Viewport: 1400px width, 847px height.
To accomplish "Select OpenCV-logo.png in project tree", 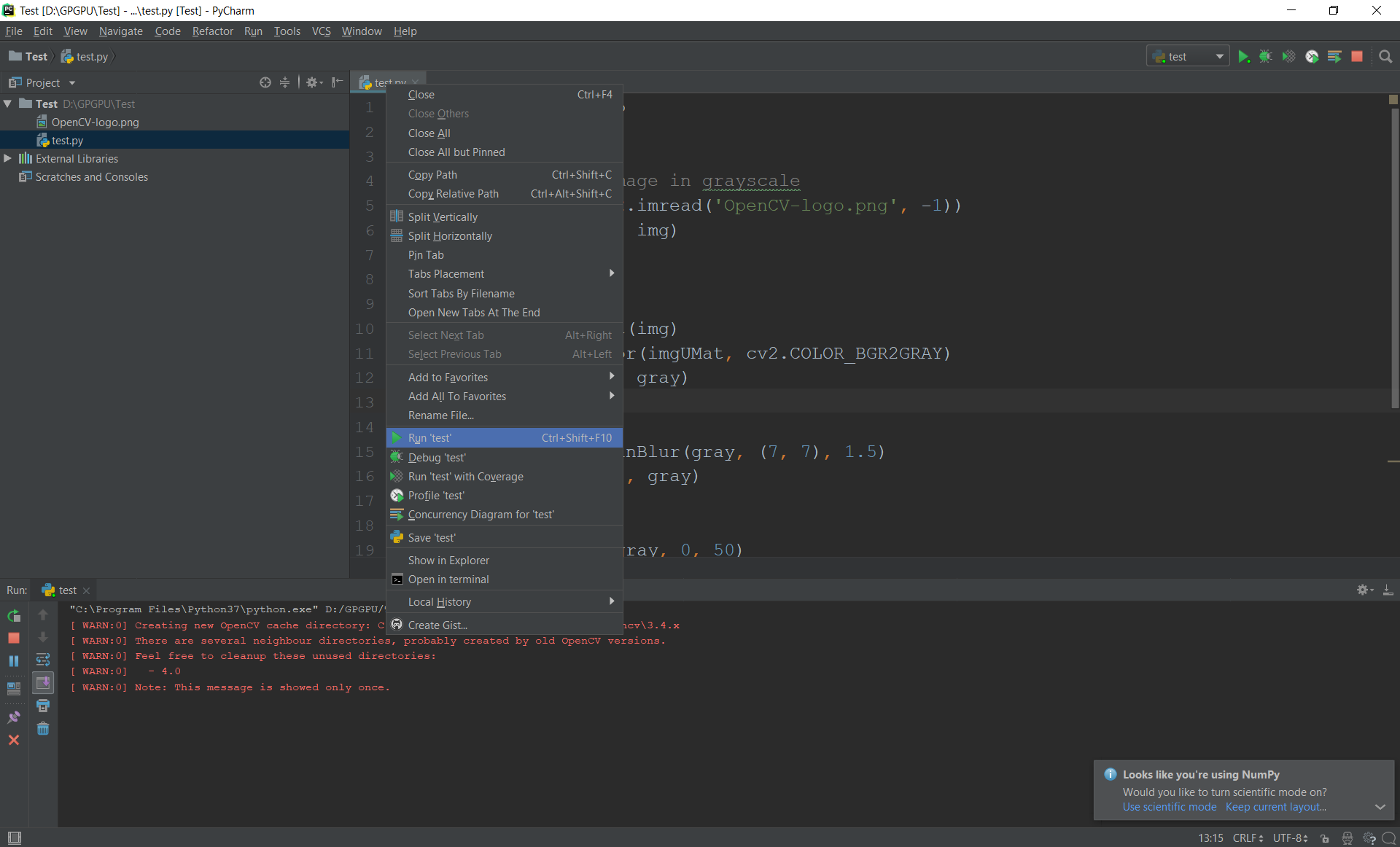I will tap(95, 122).
